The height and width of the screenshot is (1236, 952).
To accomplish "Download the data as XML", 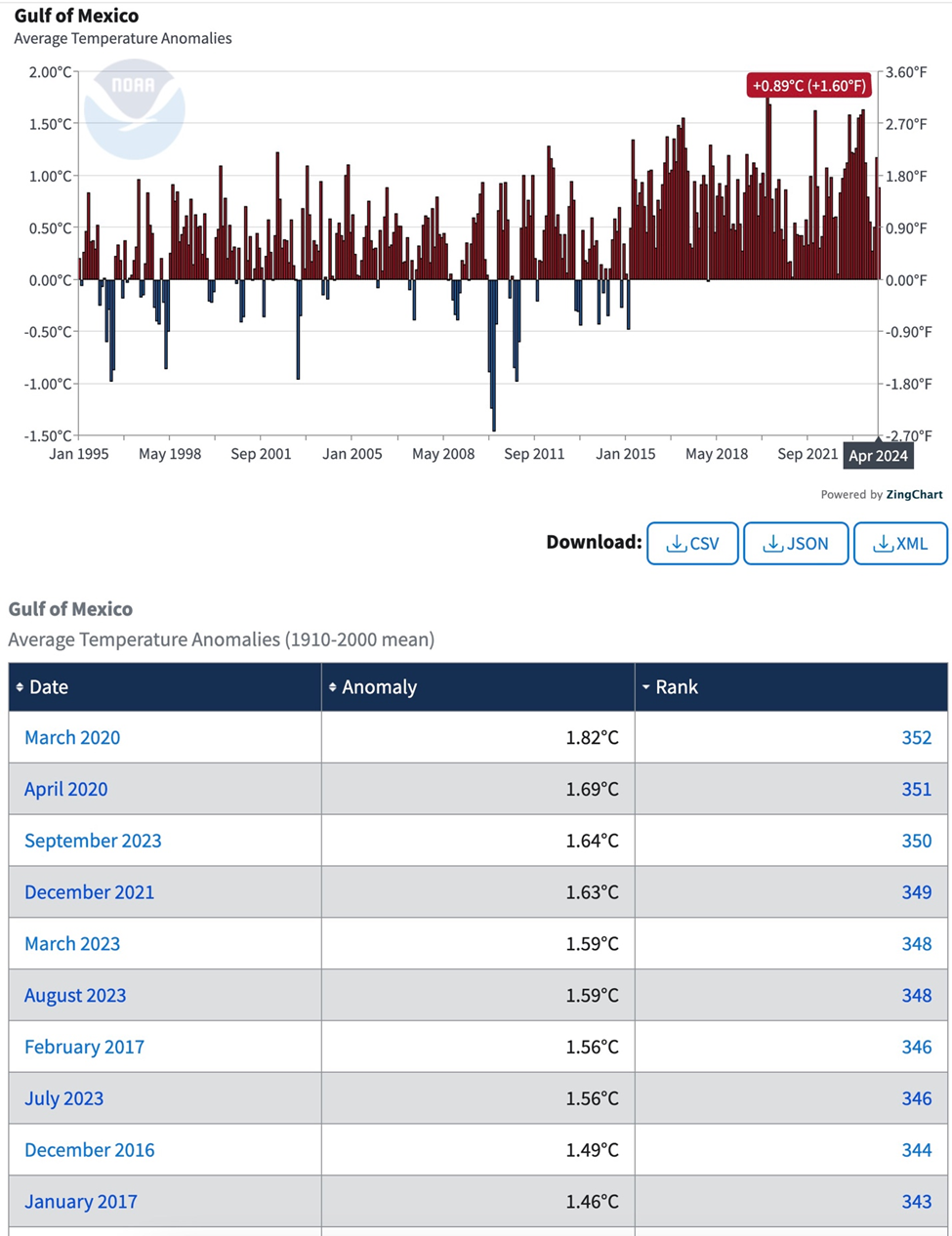I will 900,544.
